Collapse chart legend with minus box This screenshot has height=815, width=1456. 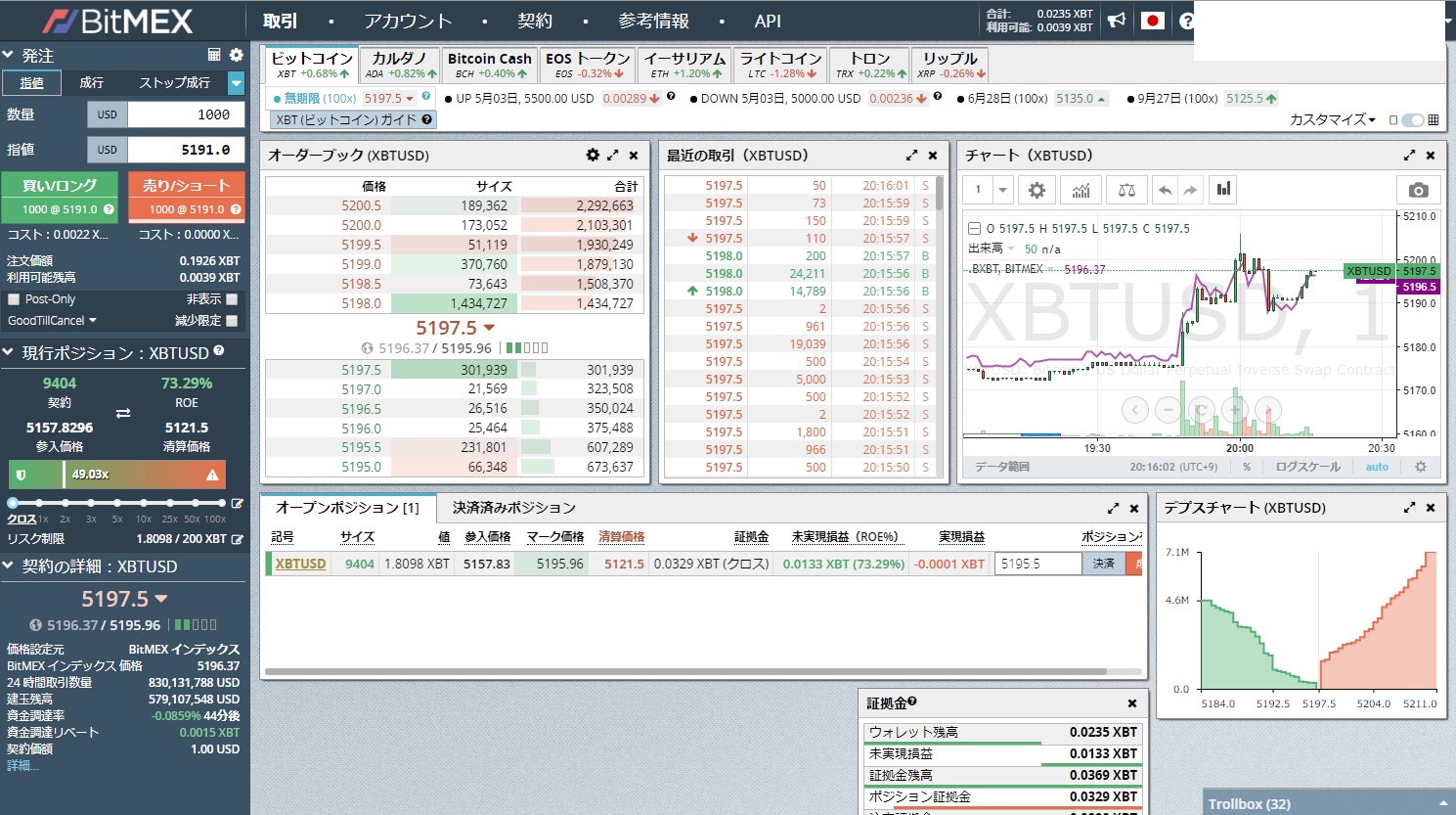[x=974, y=228]
